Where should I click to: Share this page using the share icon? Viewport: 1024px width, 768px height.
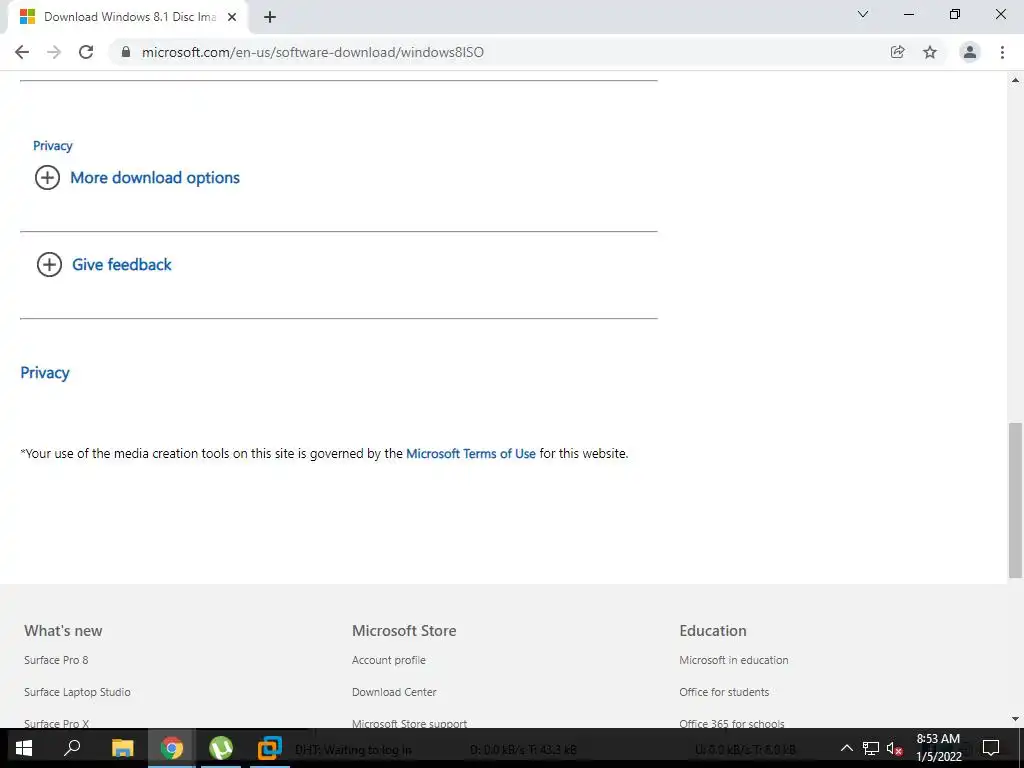coord(897,52)
